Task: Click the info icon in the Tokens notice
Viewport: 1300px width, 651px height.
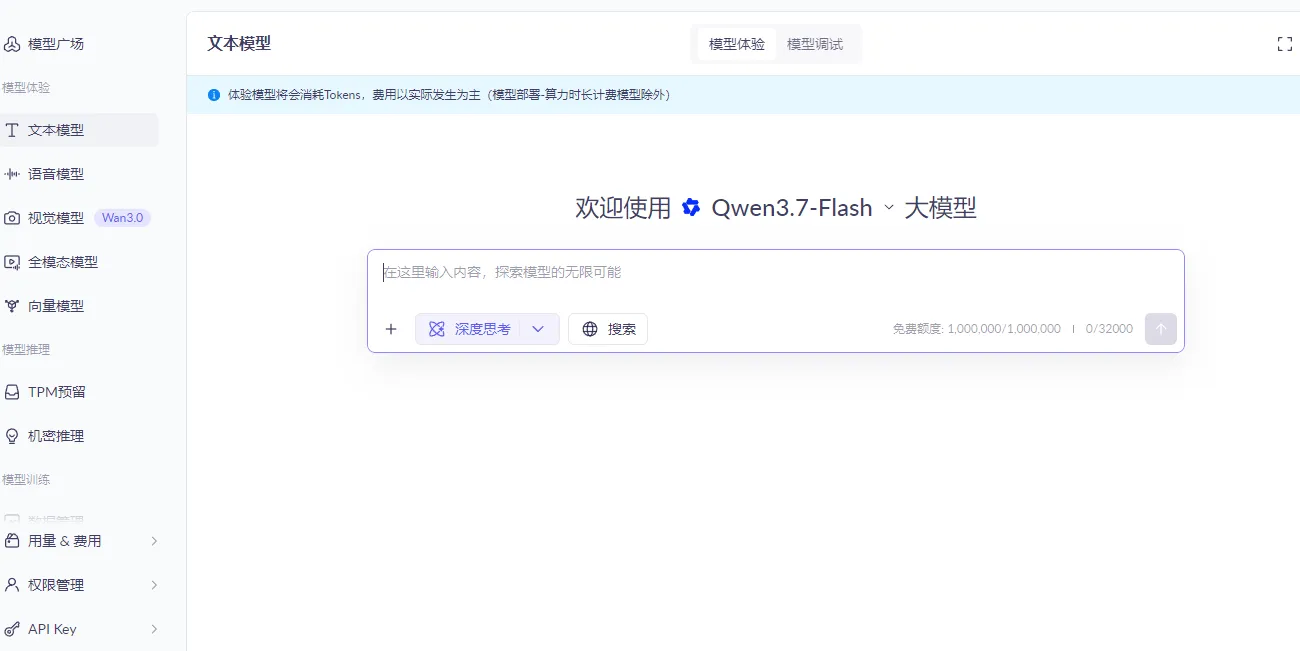Action: click(x=214, y=95)
